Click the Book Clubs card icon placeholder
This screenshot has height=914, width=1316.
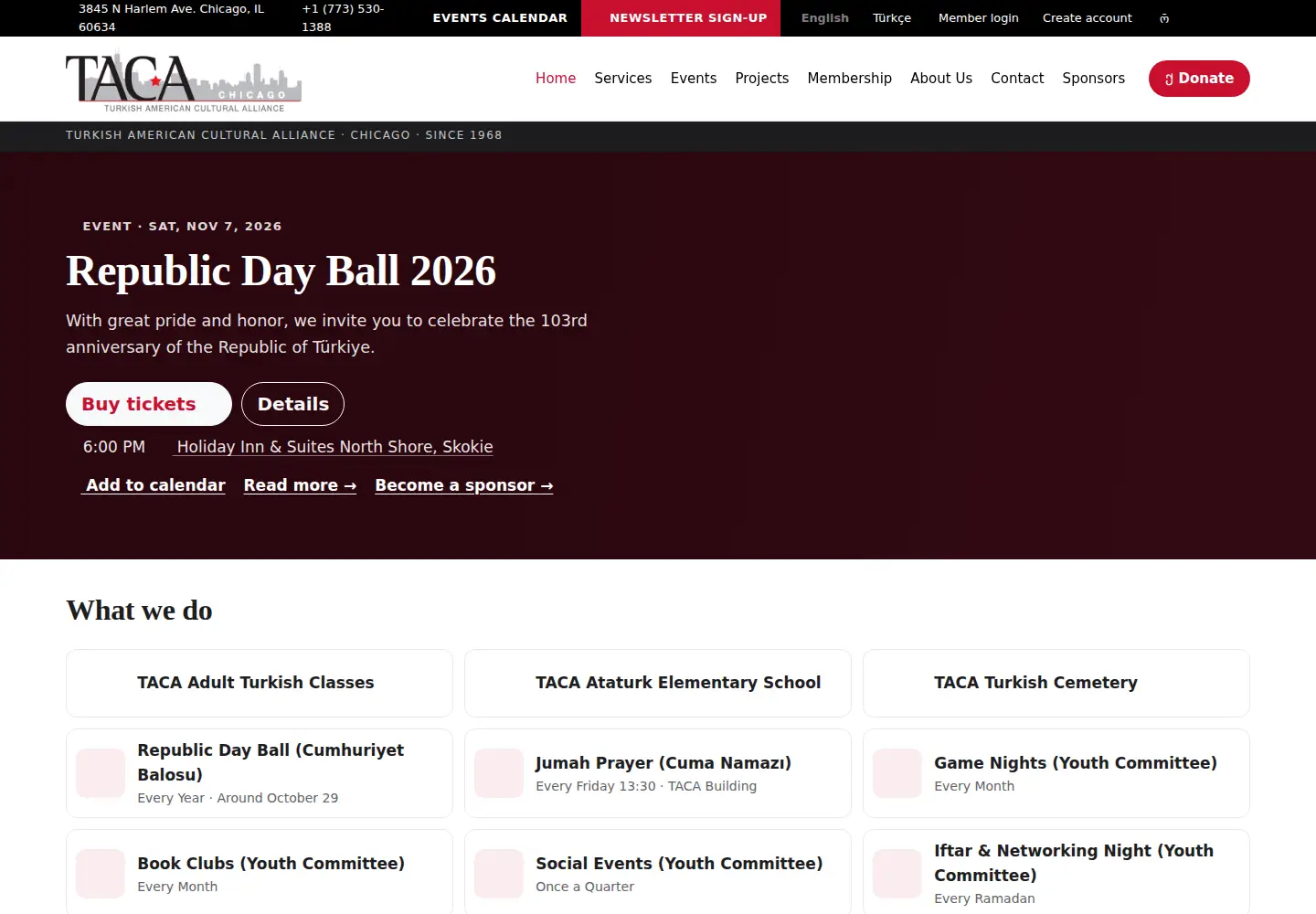point(101,874)
